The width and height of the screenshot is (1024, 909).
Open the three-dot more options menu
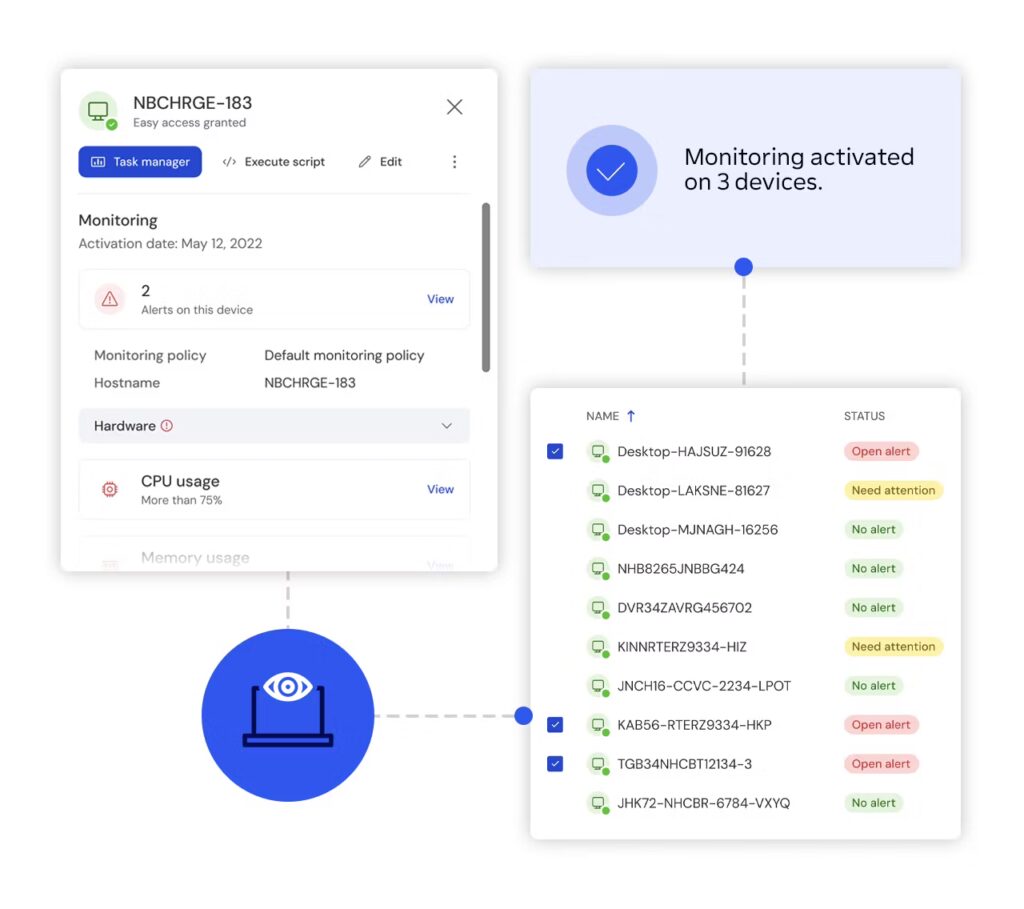[x=455, y=161]
